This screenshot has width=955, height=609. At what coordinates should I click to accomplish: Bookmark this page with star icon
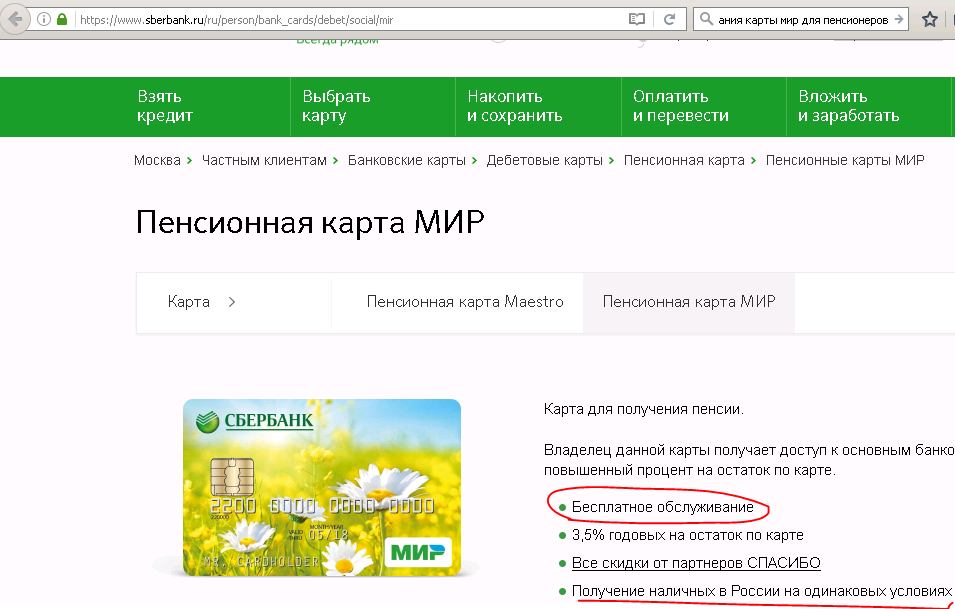coord(929,19)
